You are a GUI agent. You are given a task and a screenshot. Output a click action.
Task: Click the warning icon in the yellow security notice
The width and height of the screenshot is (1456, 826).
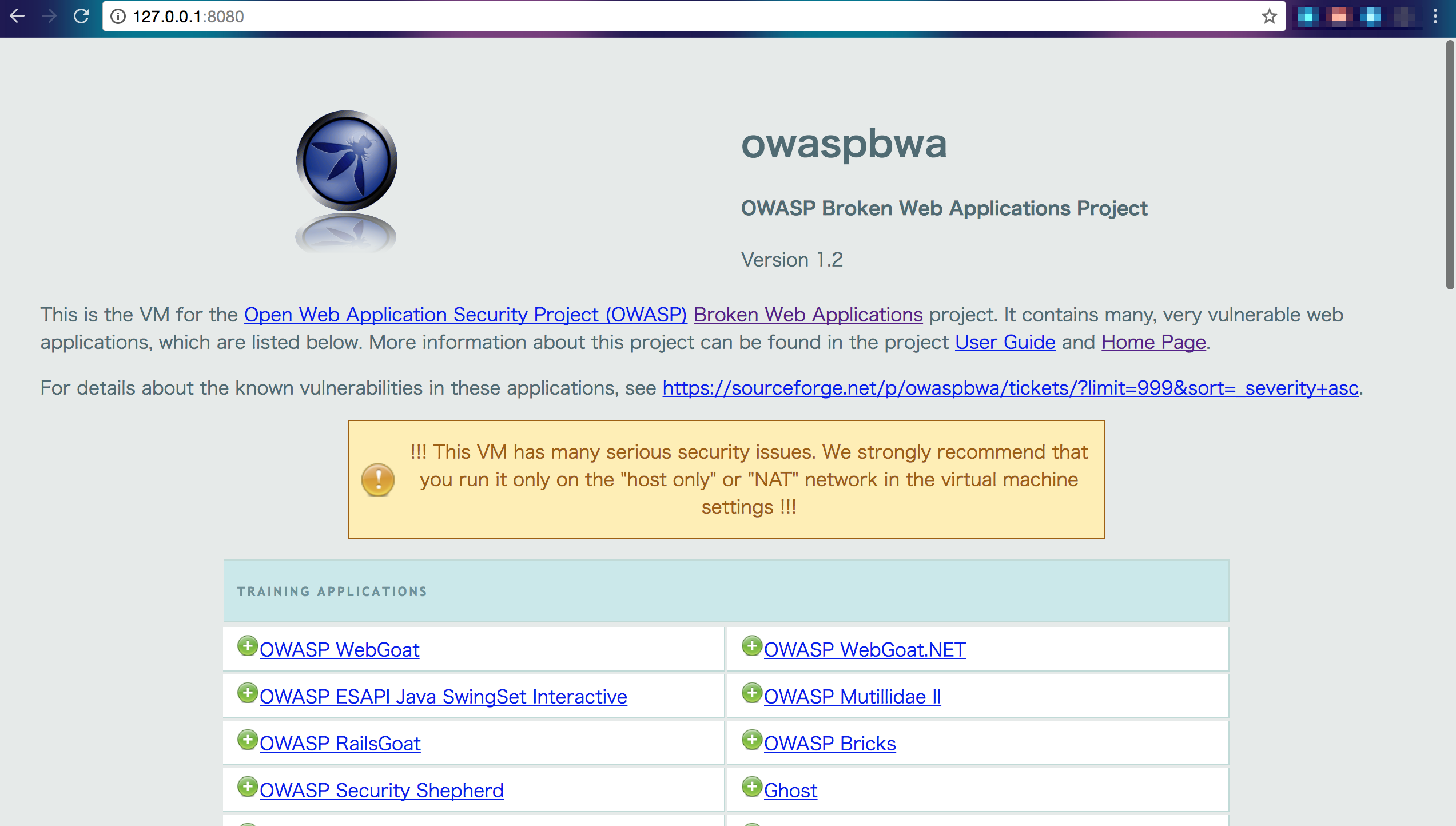tap(377, 479)
